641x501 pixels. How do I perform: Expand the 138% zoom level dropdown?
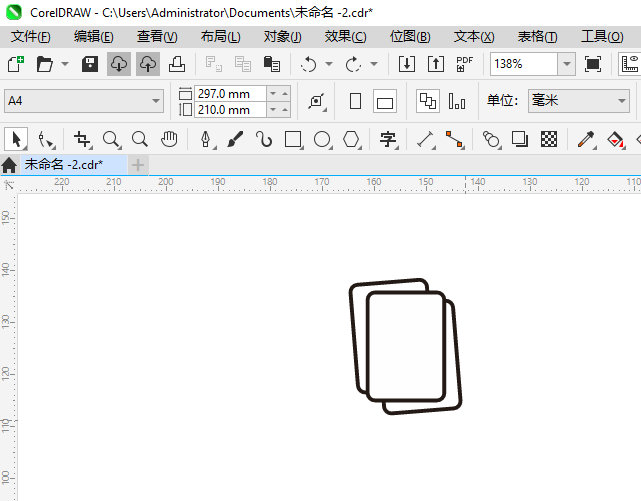566,64
